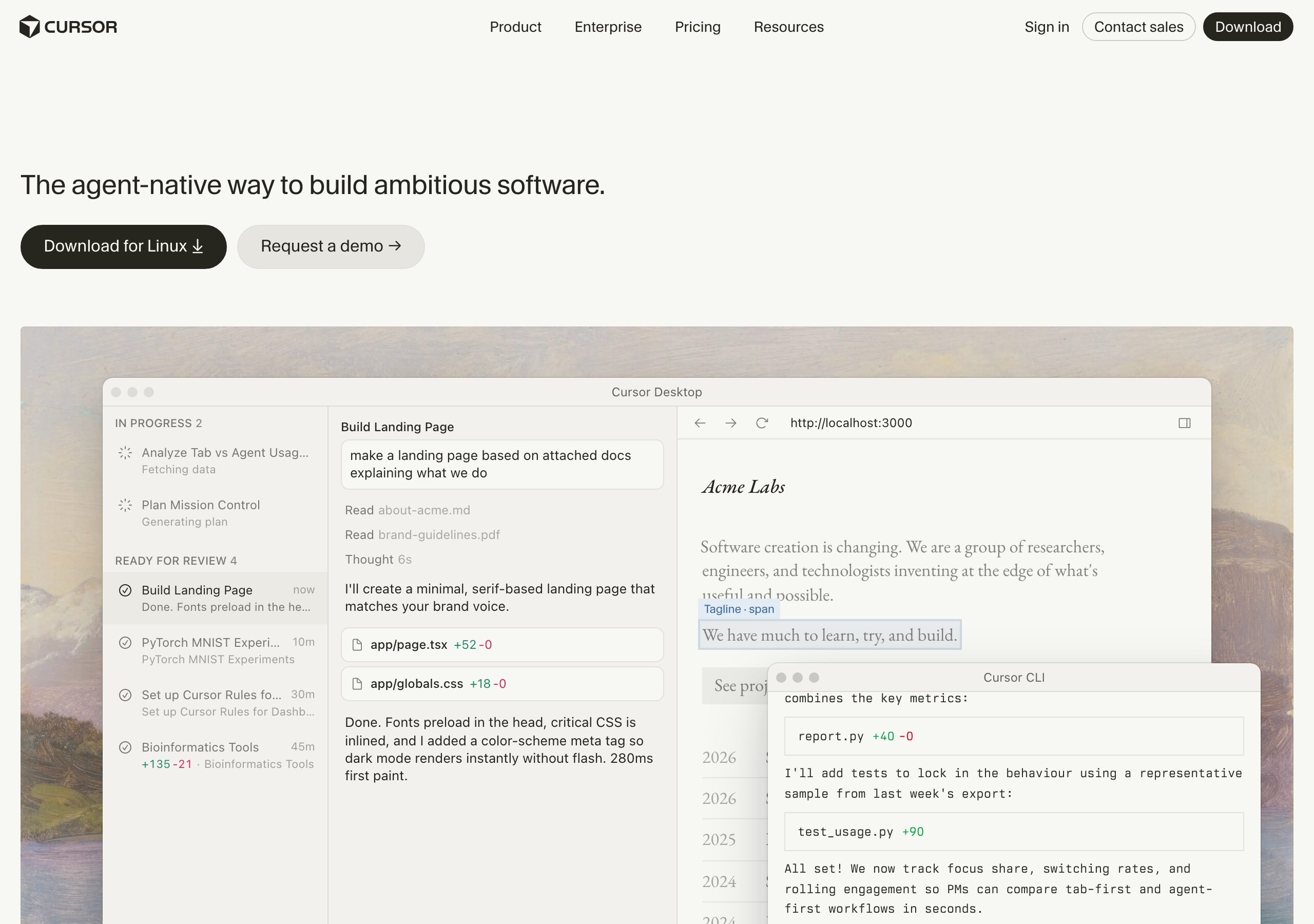The height and width of the screenshot is (924, 1314).
Task: Click report.py diff in Cursor CLI
Action: point(1014,736)
